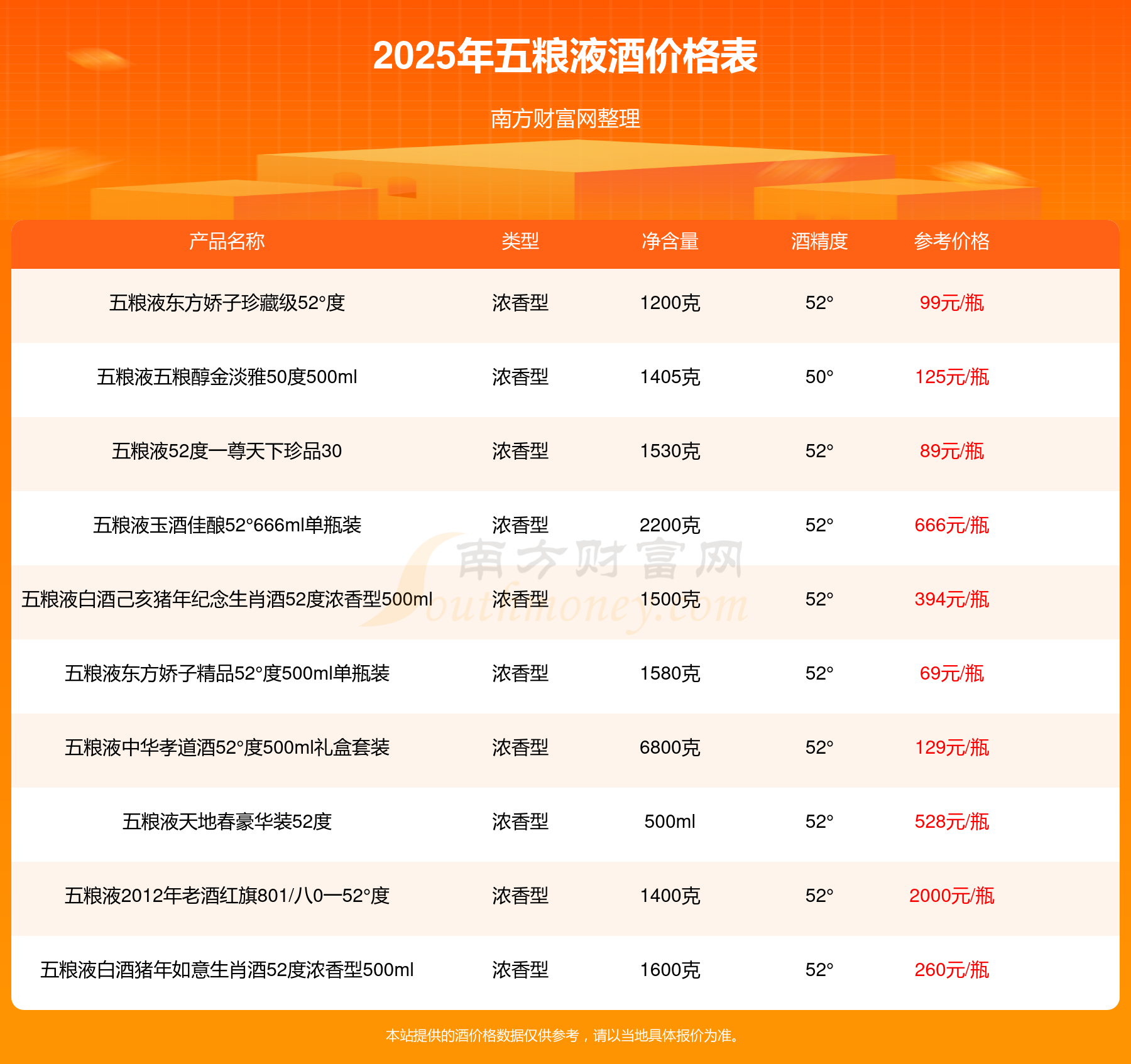Select the "50°" alcohol content cell
This screenshot has height=1064, width=1131.
[819, 377]
